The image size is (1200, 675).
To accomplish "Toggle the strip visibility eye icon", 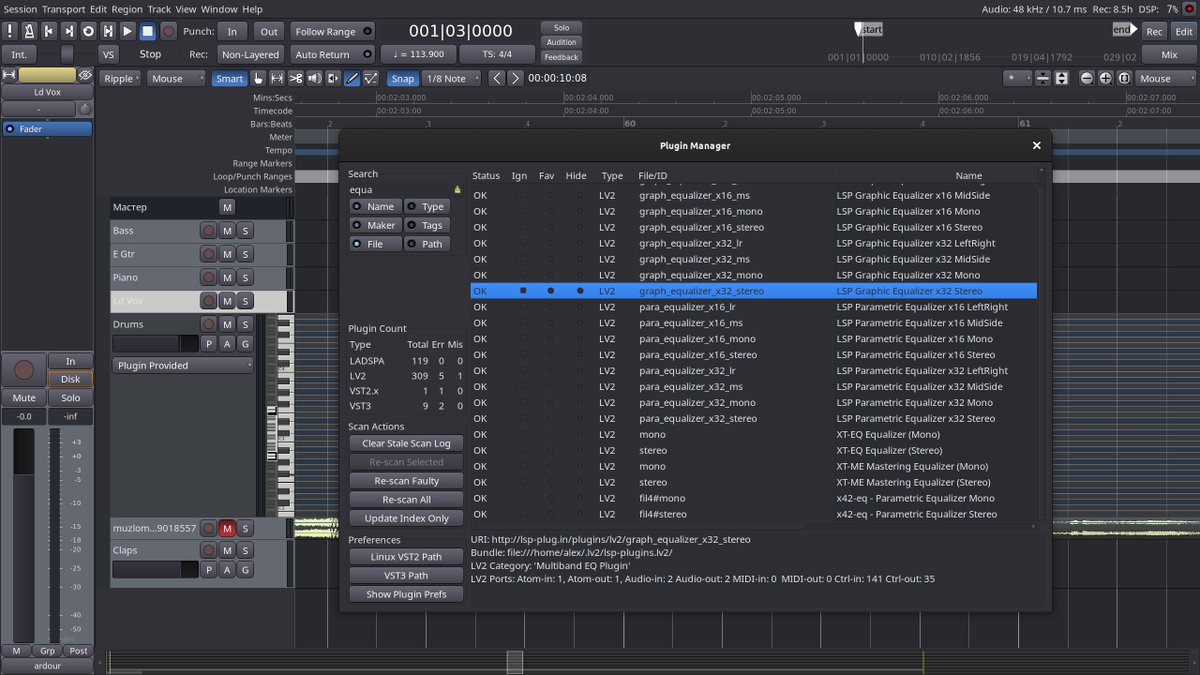I will click(x=85, y=75).
